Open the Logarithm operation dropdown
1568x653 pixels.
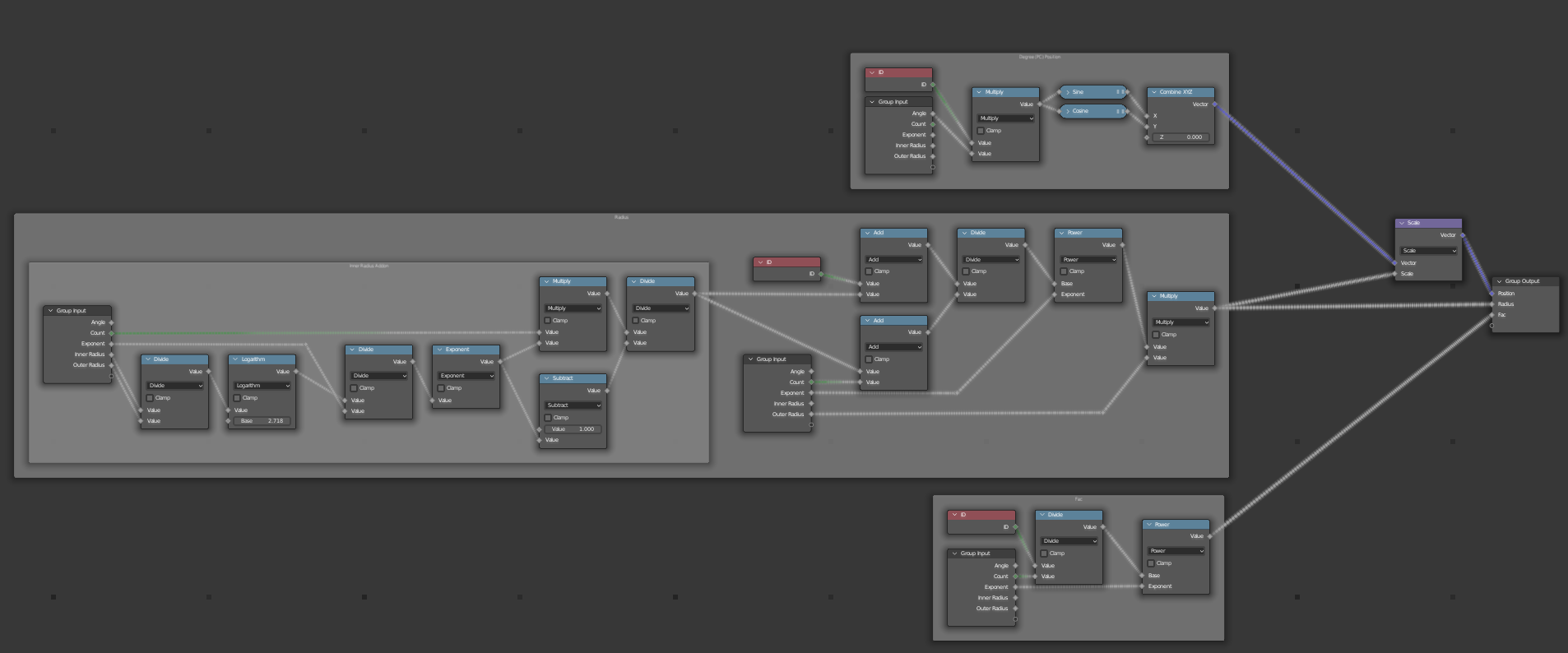point(262,386)
